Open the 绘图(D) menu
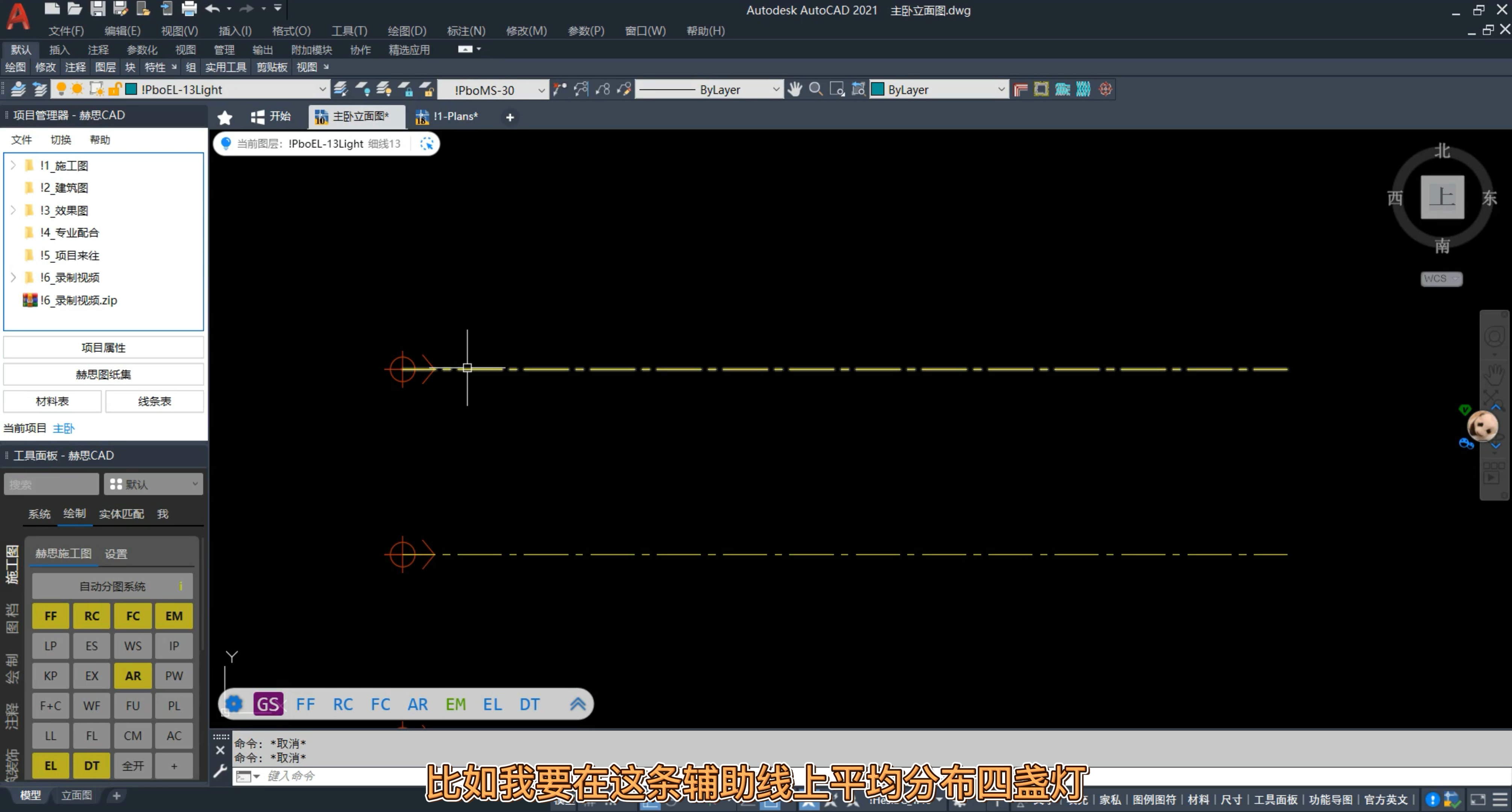Viewport: 1512px width, 812px height. click(407, 30)
